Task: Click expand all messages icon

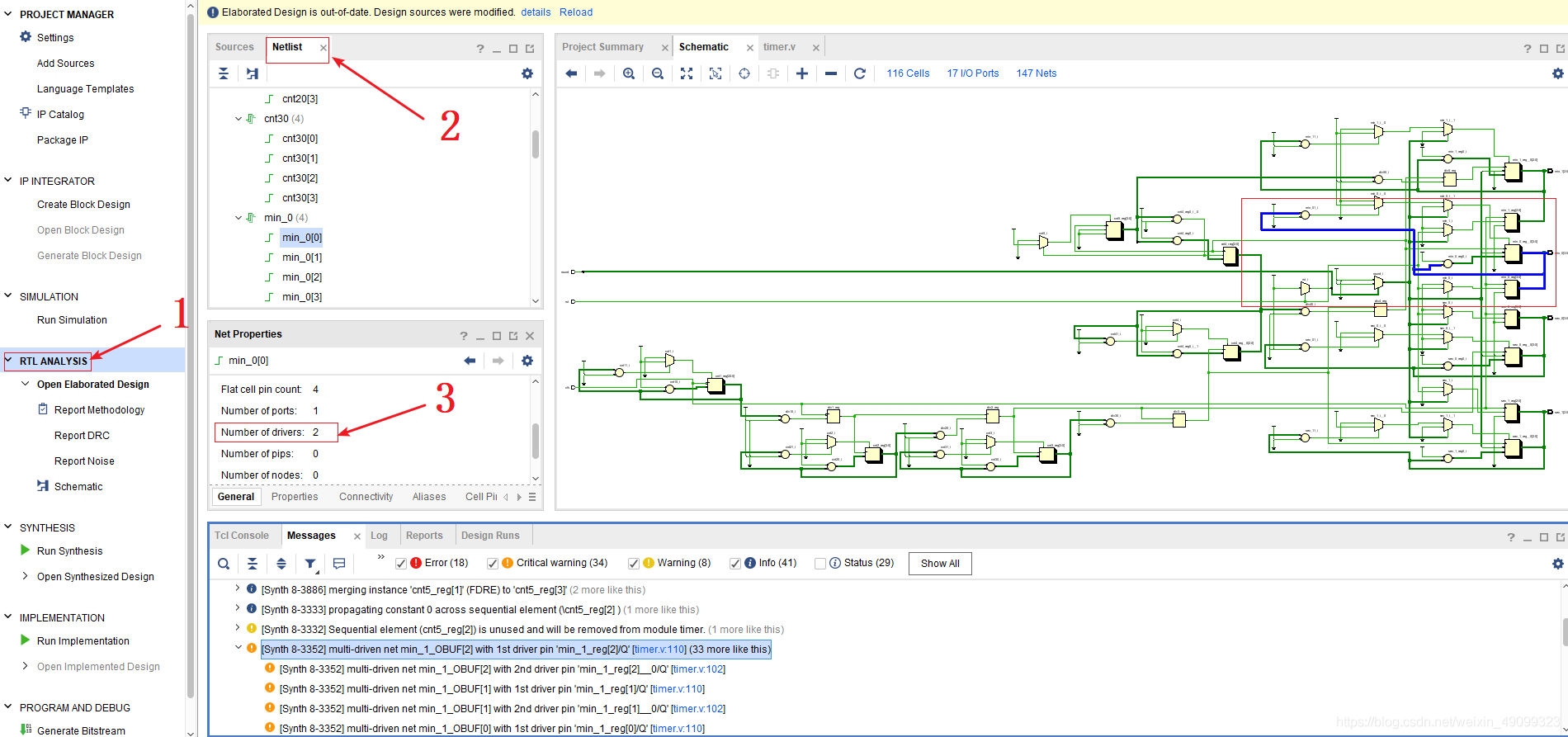Action: [281, 564]
